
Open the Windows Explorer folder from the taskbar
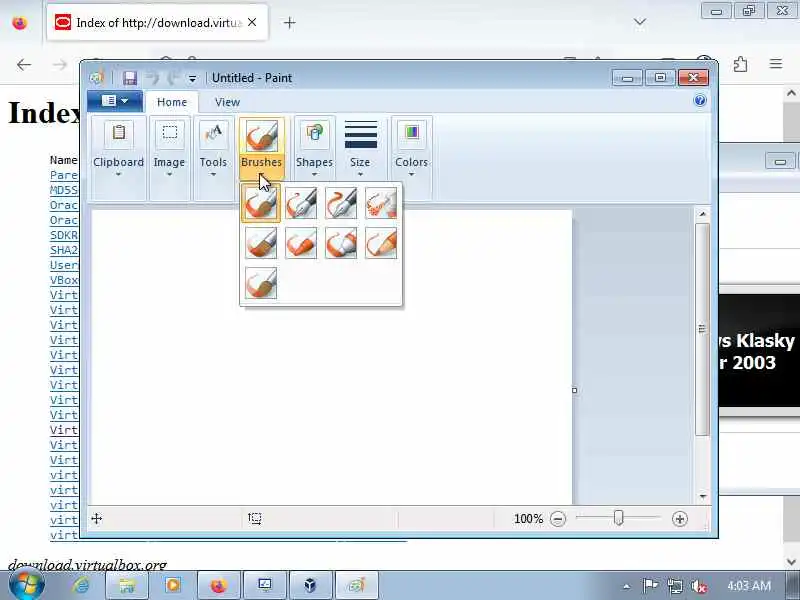127,585
